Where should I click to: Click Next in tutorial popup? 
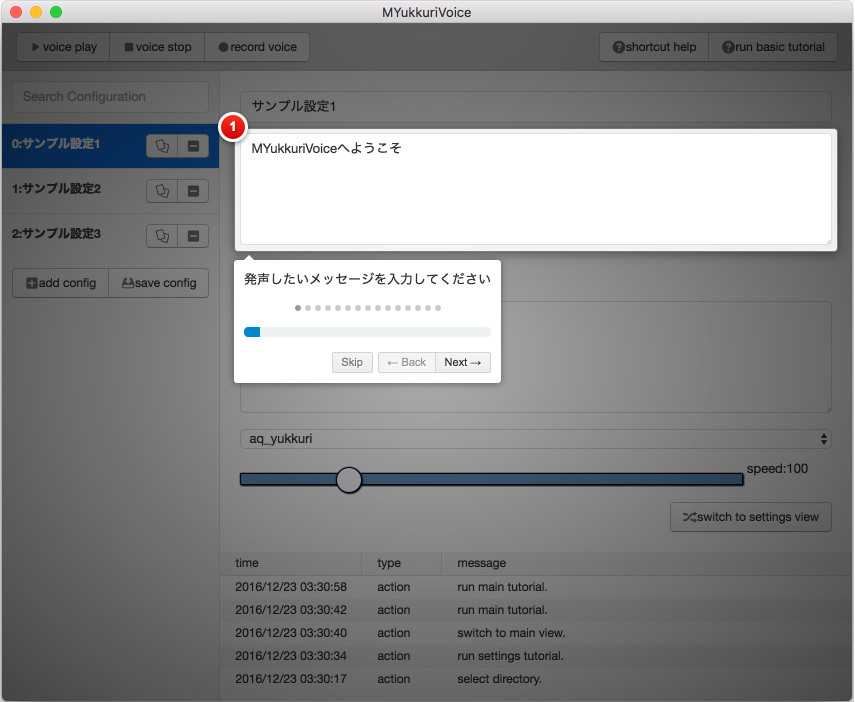coord(463,362)
